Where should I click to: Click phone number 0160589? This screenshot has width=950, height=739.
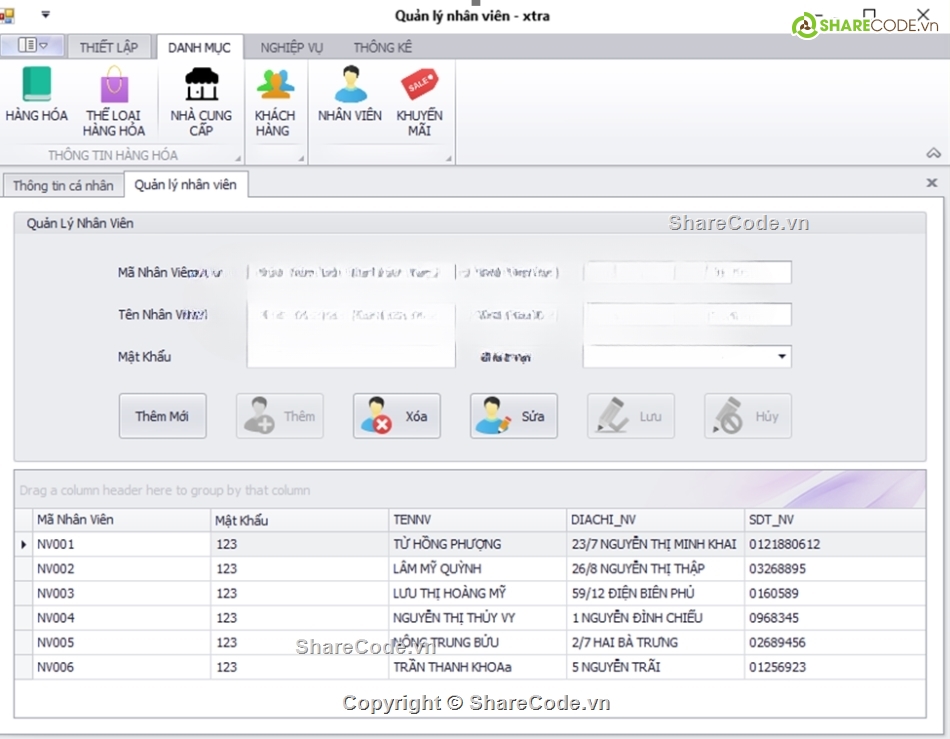pos(835,593)
